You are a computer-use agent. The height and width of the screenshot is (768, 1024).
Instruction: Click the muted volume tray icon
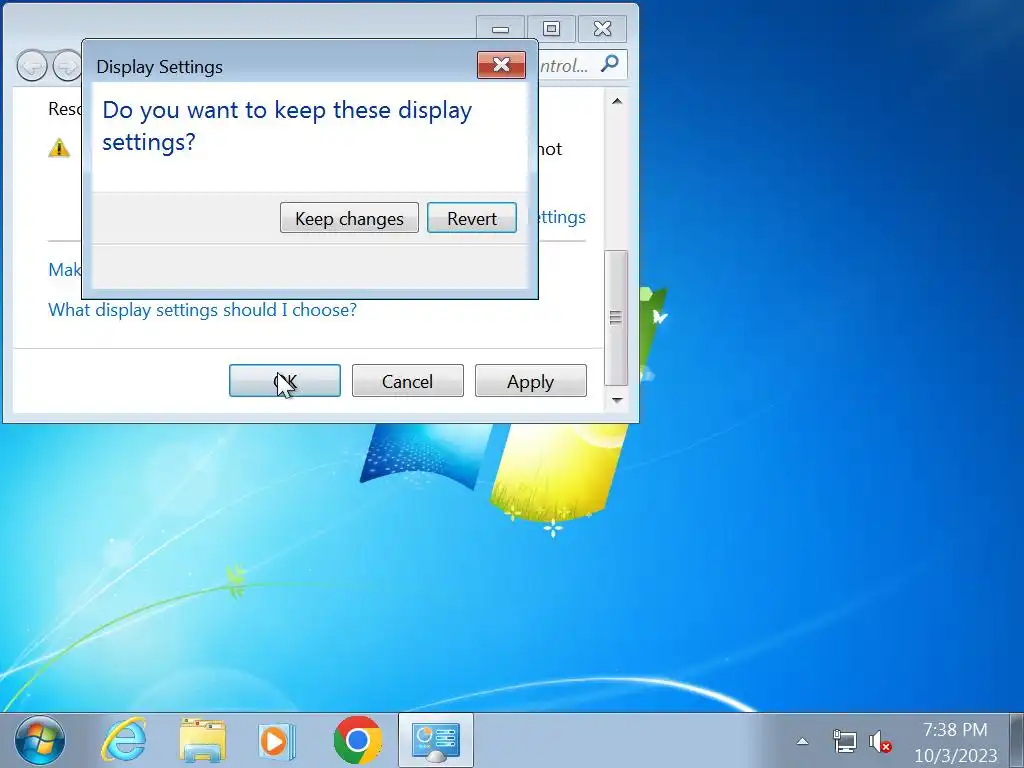click(880, 742)
